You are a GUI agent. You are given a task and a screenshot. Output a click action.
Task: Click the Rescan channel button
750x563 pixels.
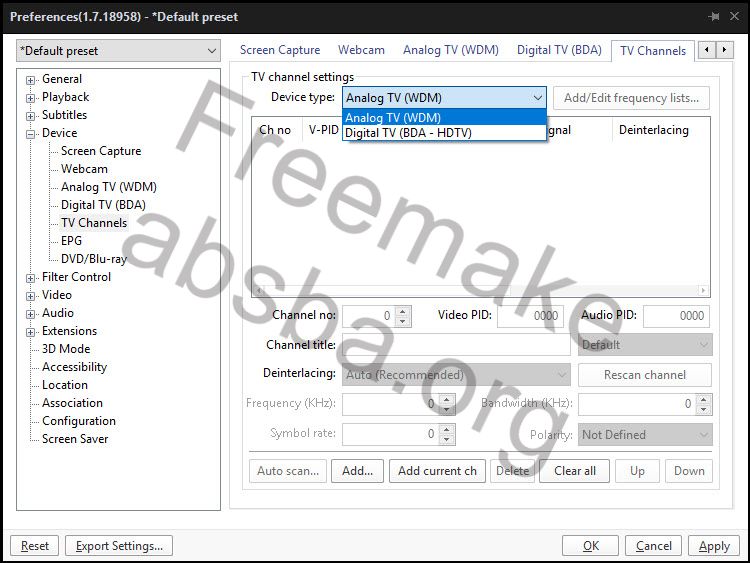tap(645, 375)
